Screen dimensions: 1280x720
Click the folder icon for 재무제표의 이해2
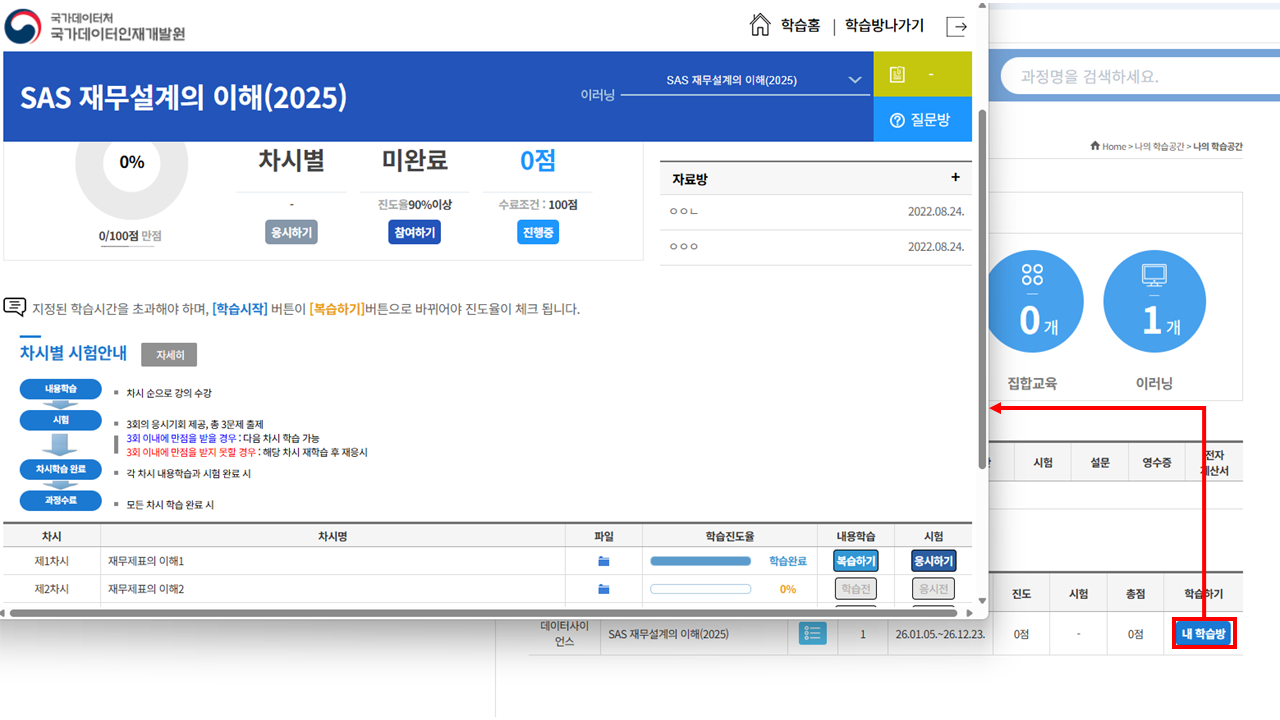click(603, 589)
